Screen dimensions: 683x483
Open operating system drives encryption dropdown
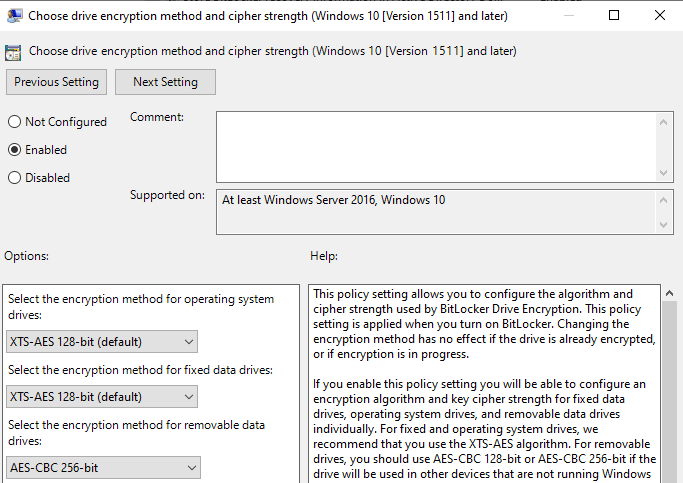click(x=102, y=341)
